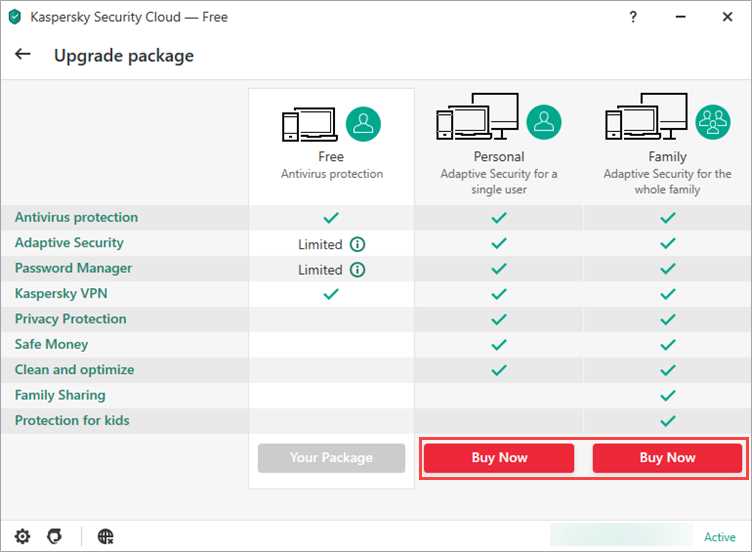Image resolution: width=752 pixels, height=552 pixels.
Task: Select the Password Manager feature label
Action: point(73,268)
